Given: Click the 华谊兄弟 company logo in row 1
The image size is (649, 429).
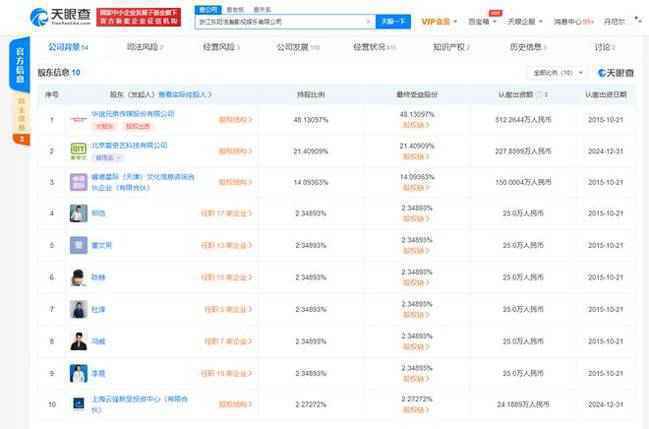Looking at the screenshot, I should (x=79, y=119).
